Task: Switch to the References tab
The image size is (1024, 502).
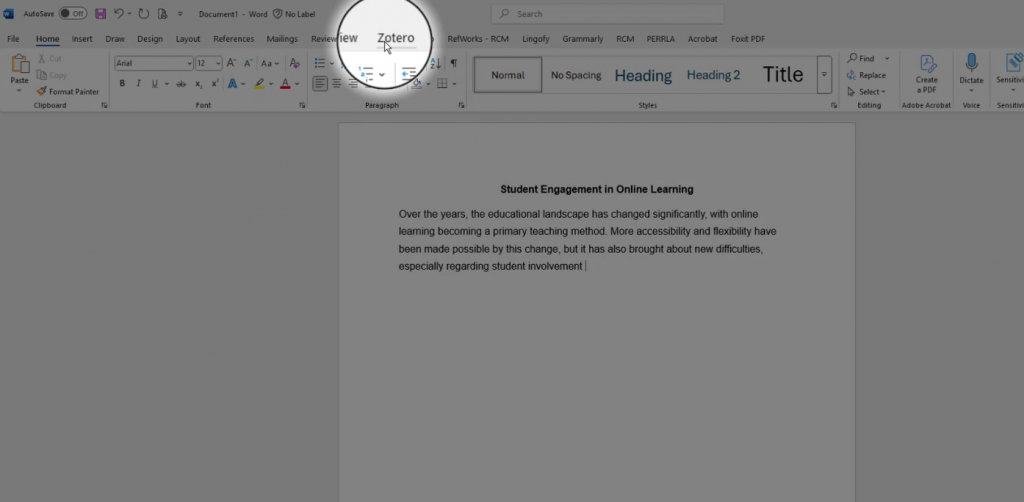Action: (233, 39)
